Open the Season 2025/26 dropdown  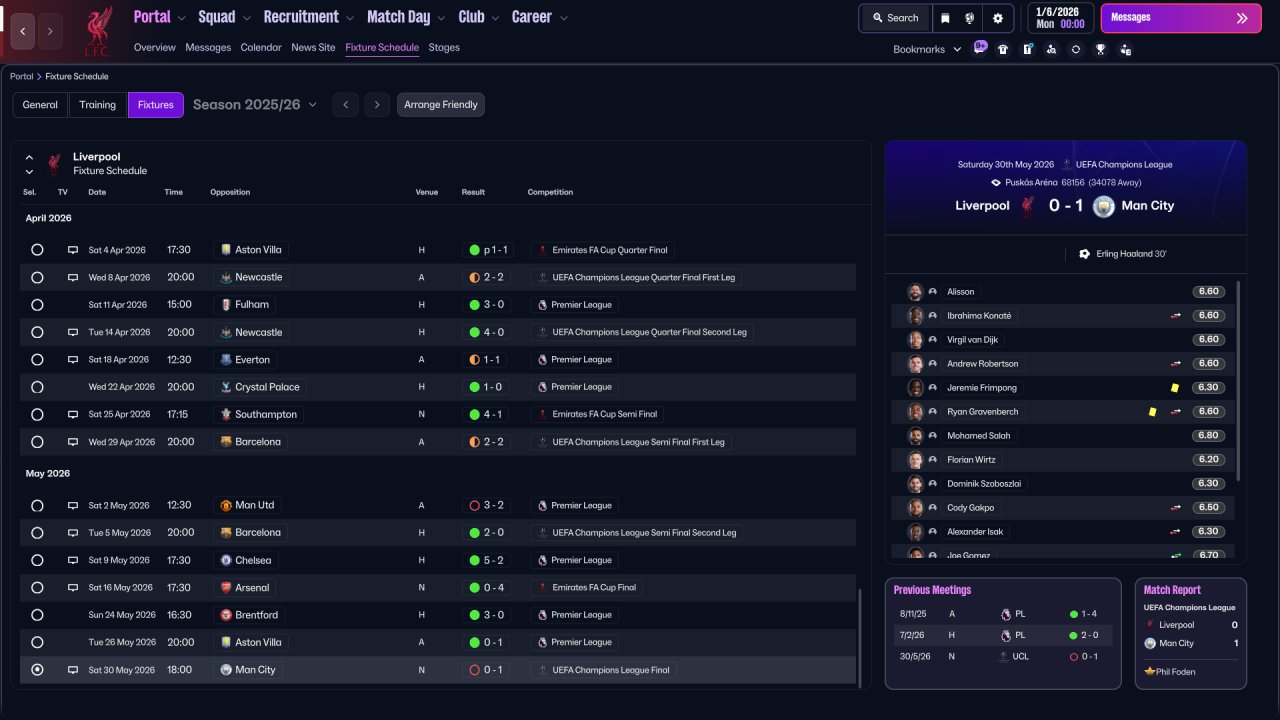pyautogui.click(x=255, y=105)
